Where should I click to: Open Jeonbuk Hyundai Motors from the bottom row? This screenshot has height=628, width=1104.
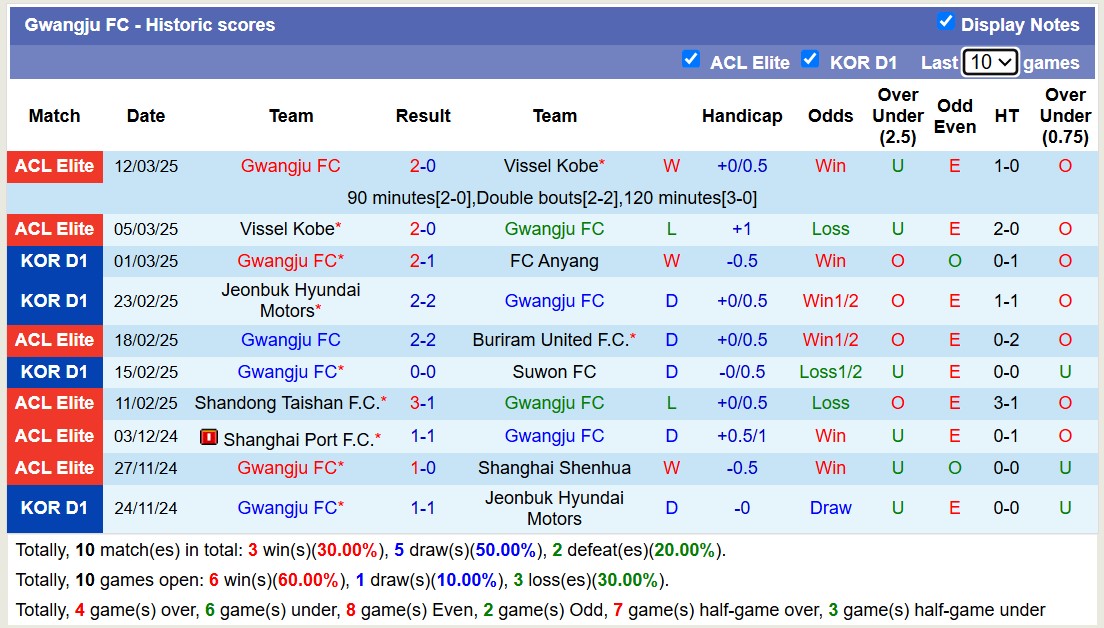(x=555, y=507)
